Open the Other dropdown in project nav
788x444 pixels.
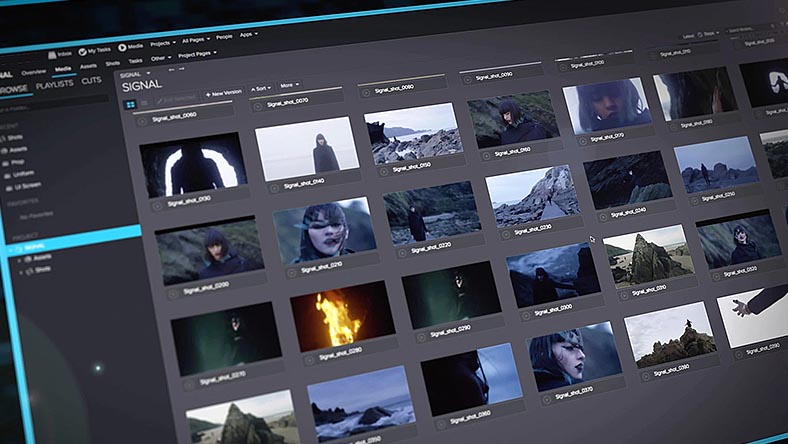pyautogui.click(x=160, y=58)
